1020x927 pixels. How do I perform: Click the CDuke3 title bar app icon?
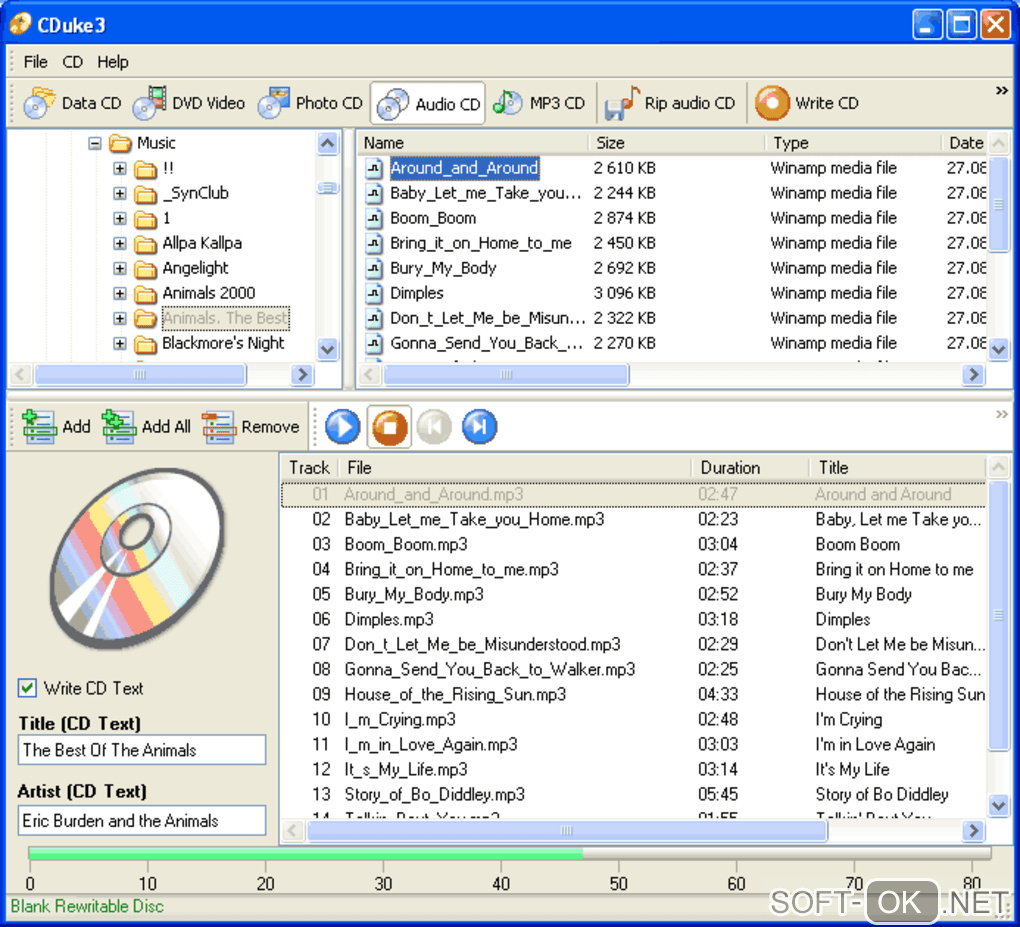(x=20, y=23)
